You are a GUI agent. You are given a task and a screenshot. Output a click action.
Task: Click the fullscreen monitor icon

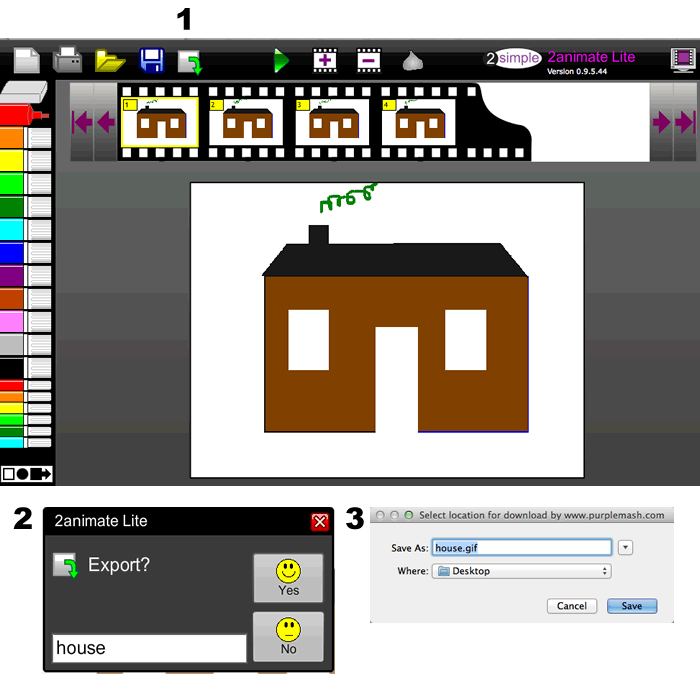coord(683,59)
